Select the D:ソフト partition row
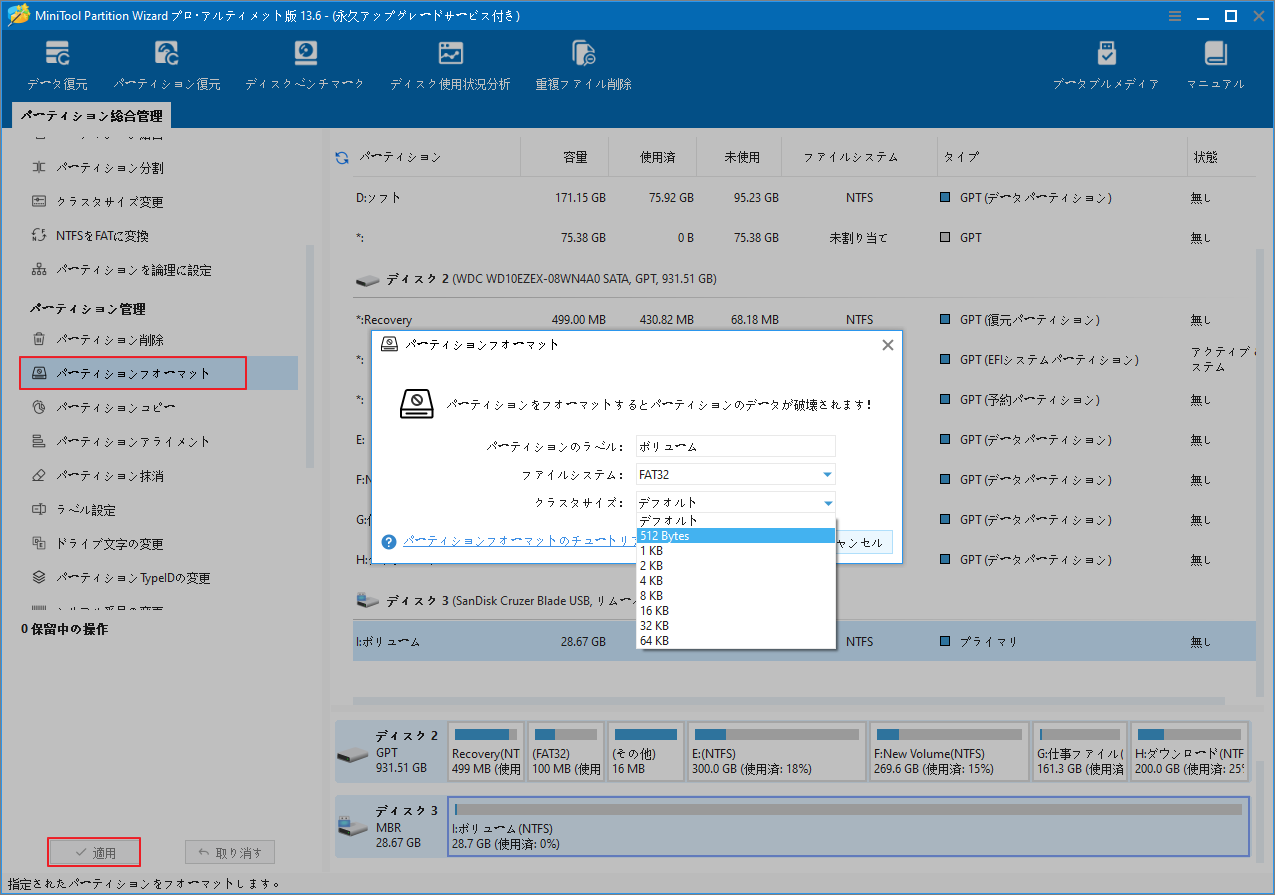1275x895 pixels. [x=804, y=198]
